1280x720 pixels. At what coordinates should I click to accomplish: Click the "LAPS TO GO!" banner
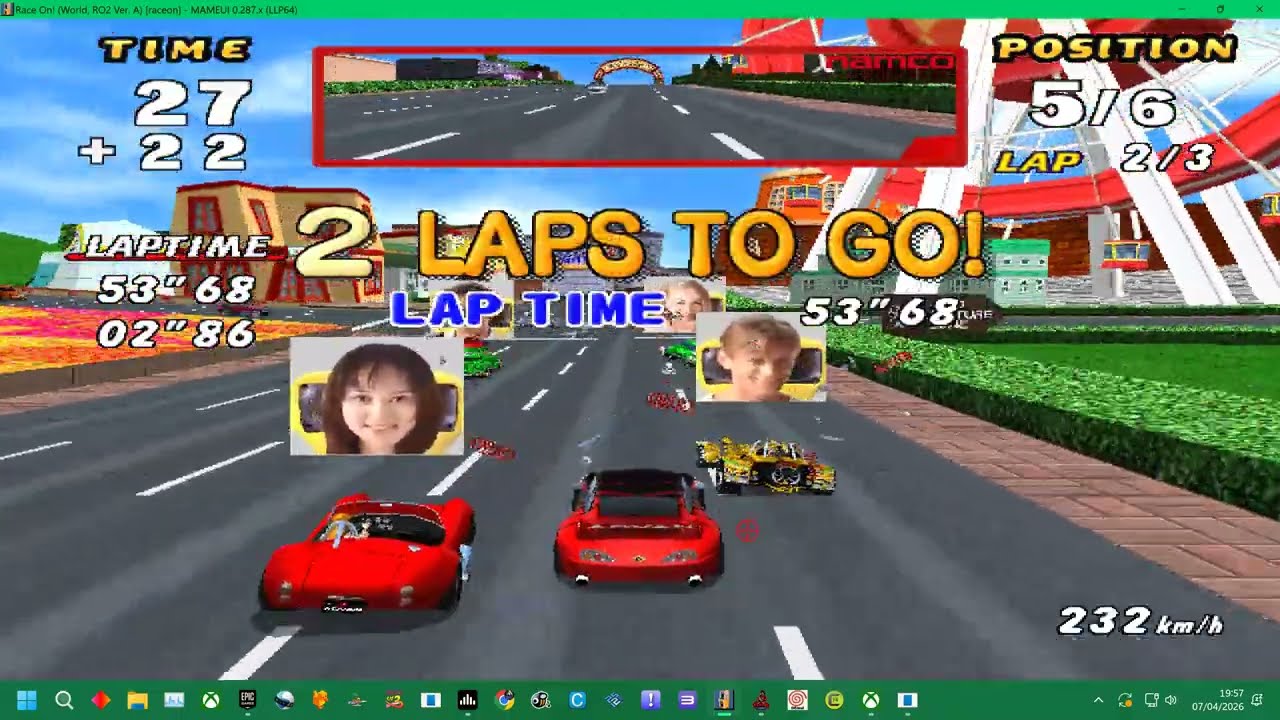pos(700,245)
